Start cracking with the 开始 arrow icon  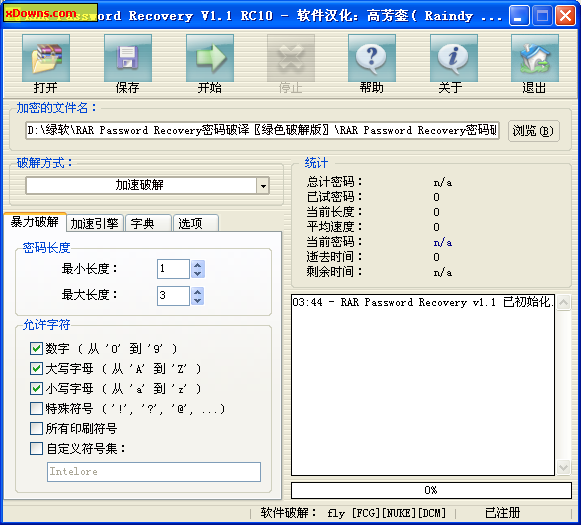[x=210, y=58]
